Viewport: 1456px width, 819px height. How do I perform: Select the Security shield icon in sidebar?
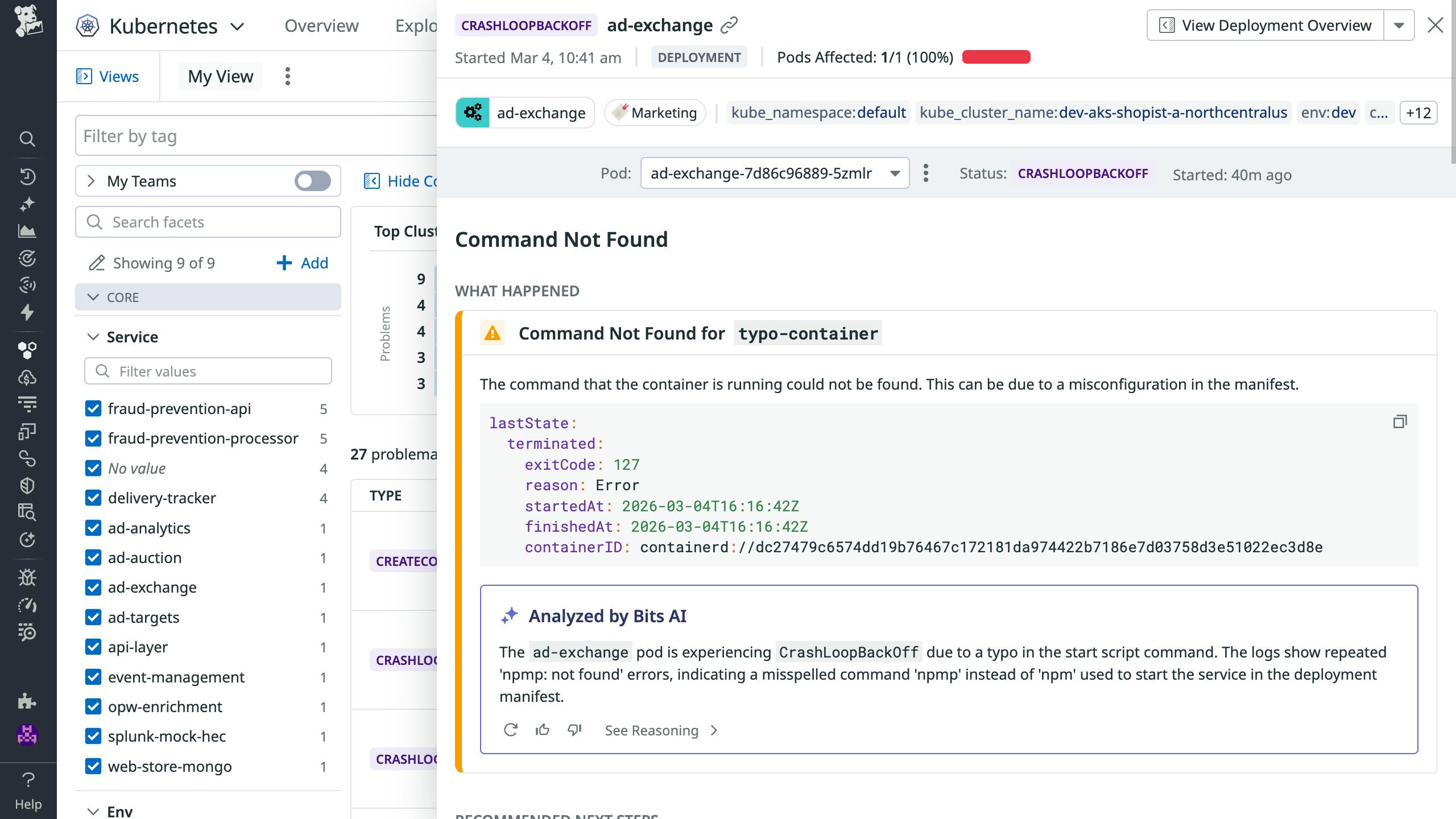coord(28,486)
